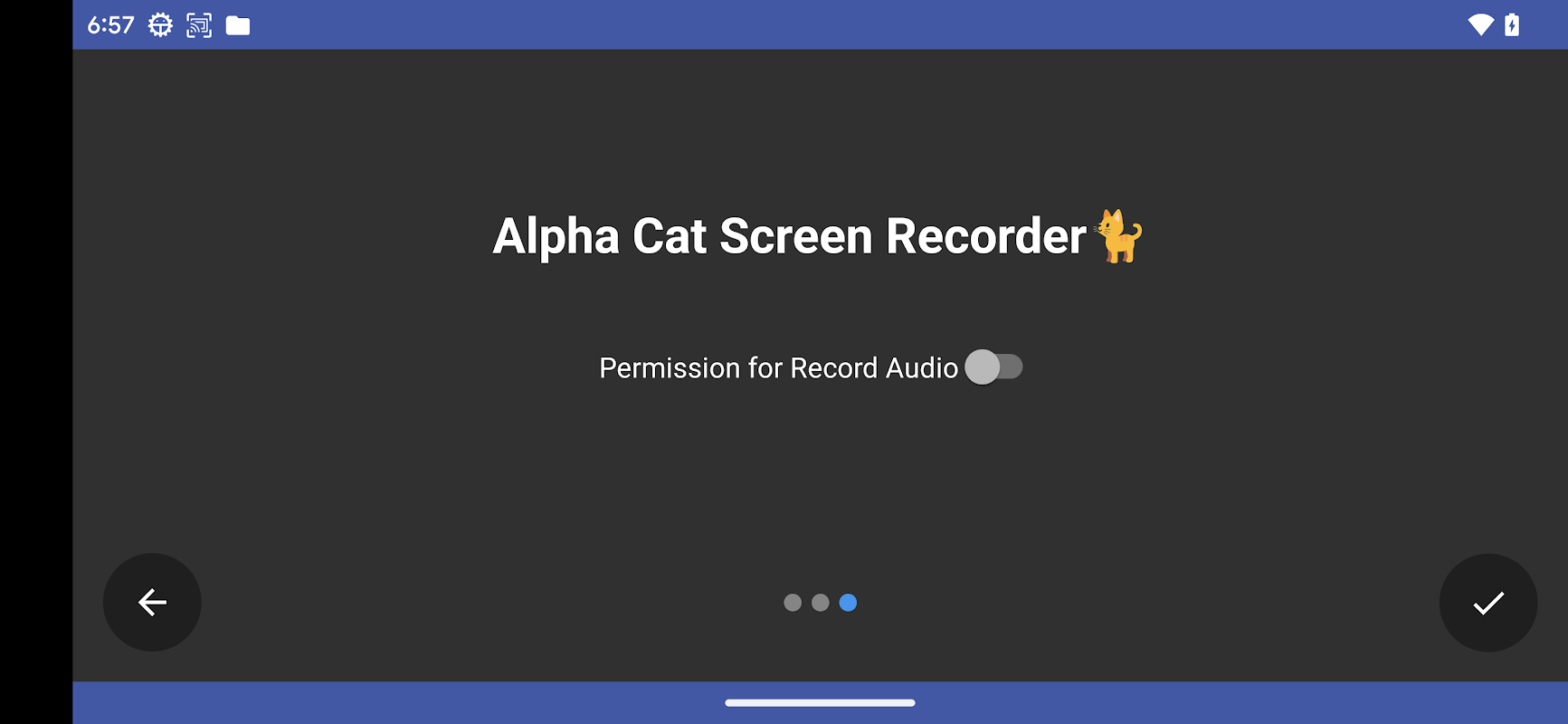Image resolution: width=1568 pixels, height=724 pixels.
Task: Select the active blue page indicator dot
Action: point(848,603)
